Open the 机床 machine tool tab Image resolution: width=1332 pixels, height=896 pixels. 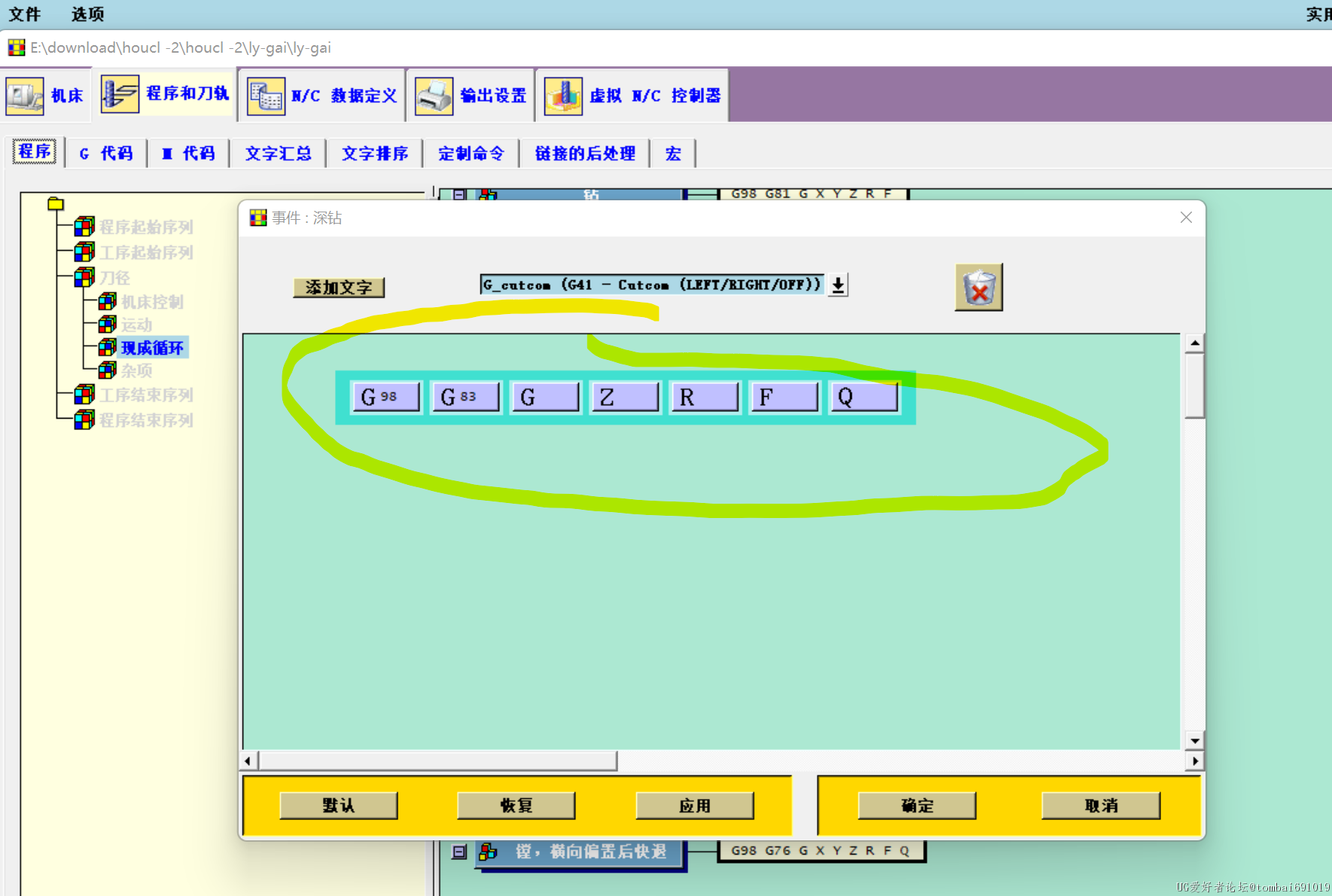[x=47, y=95]
